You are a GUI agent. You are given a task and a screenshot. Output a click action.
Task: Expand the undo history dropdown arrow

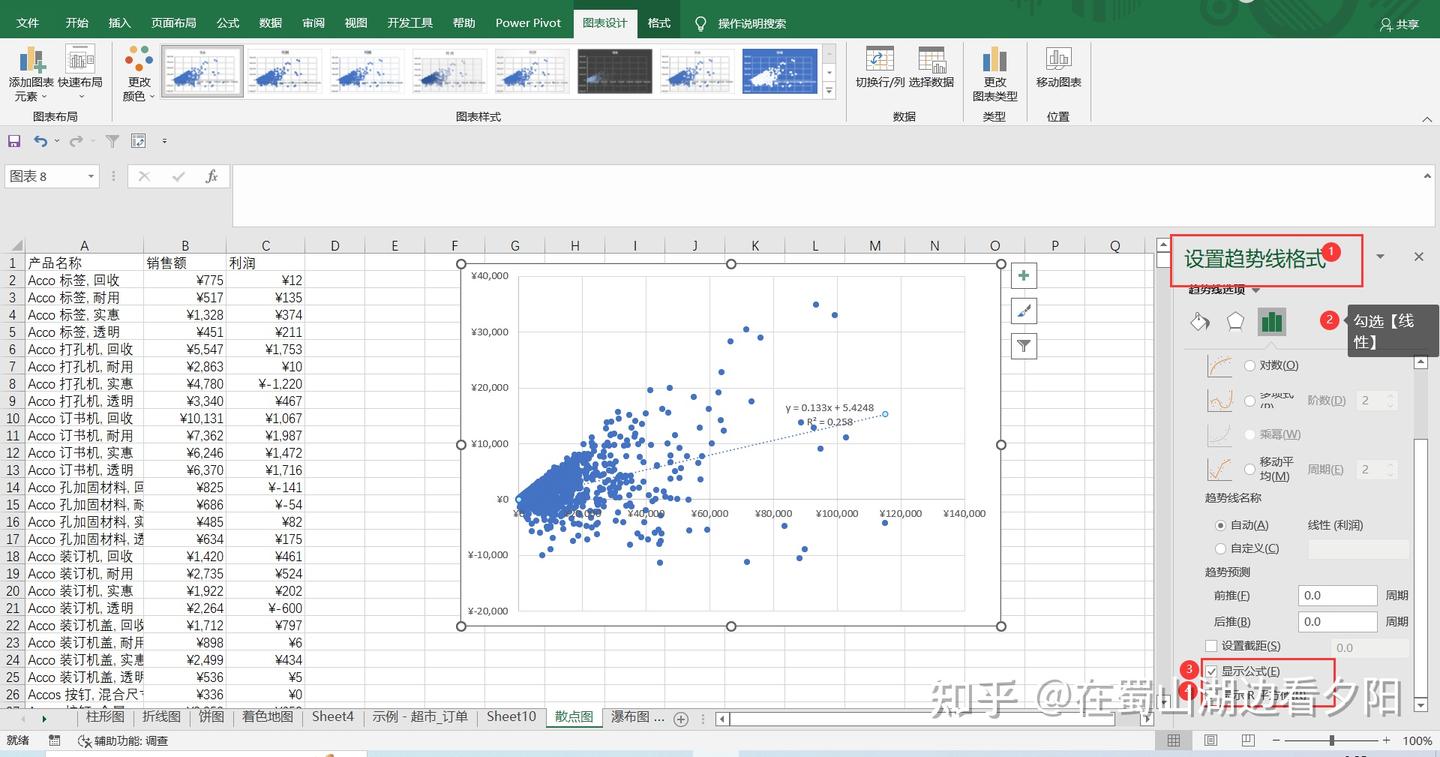tap(57, 141)
